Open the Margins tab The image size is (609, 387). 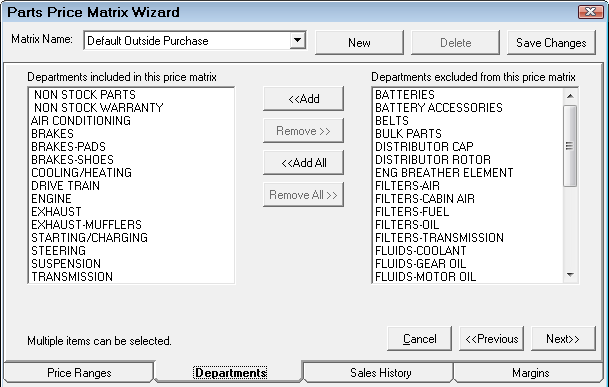point(530,373)
